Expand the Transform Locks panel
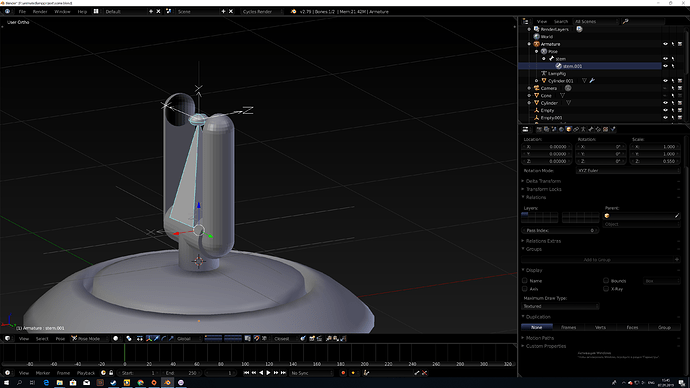Screen dimensions: 690x388 (x=543, y=189)
